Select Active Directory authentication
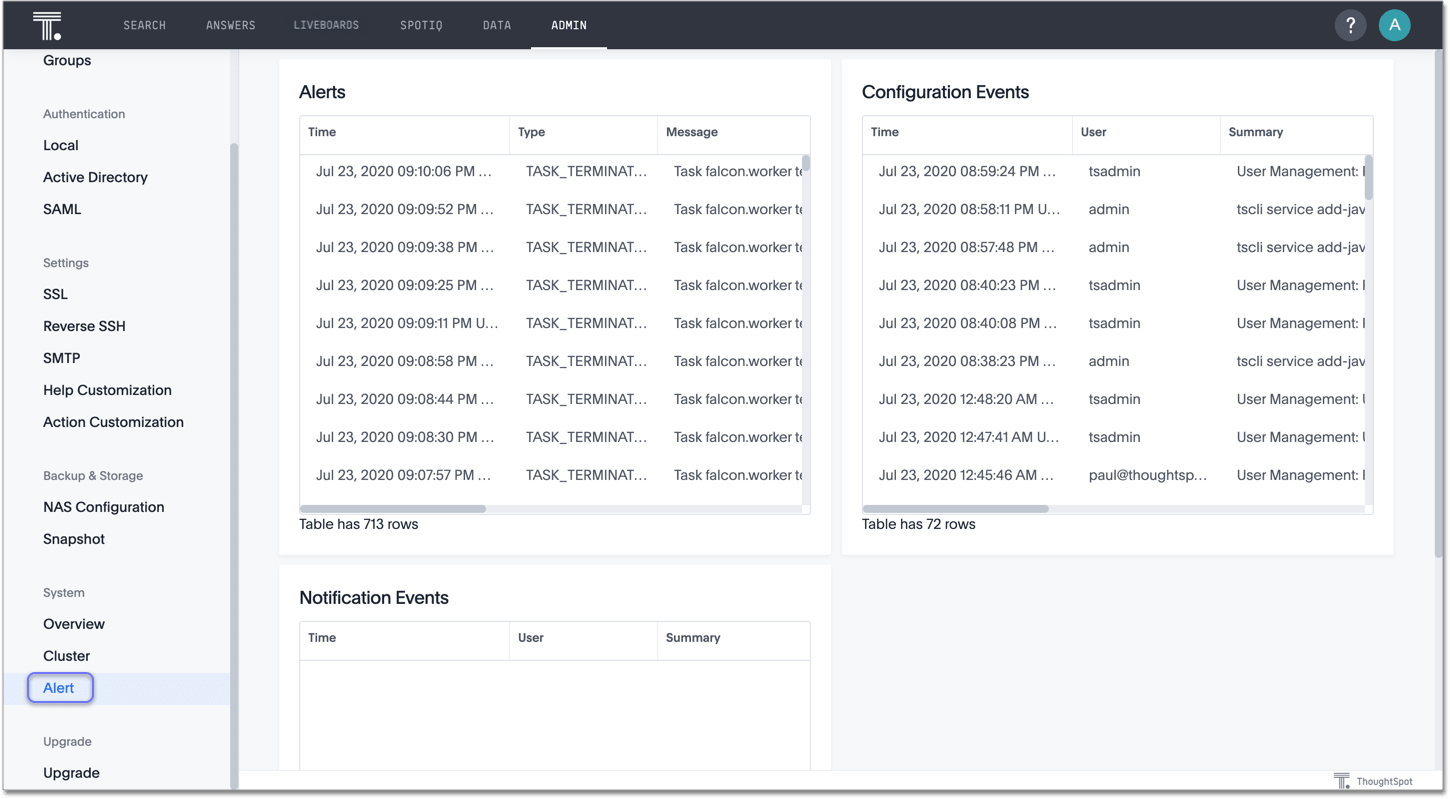The height and width of the screenshot is (799, 1450). [x=95, y=177]
